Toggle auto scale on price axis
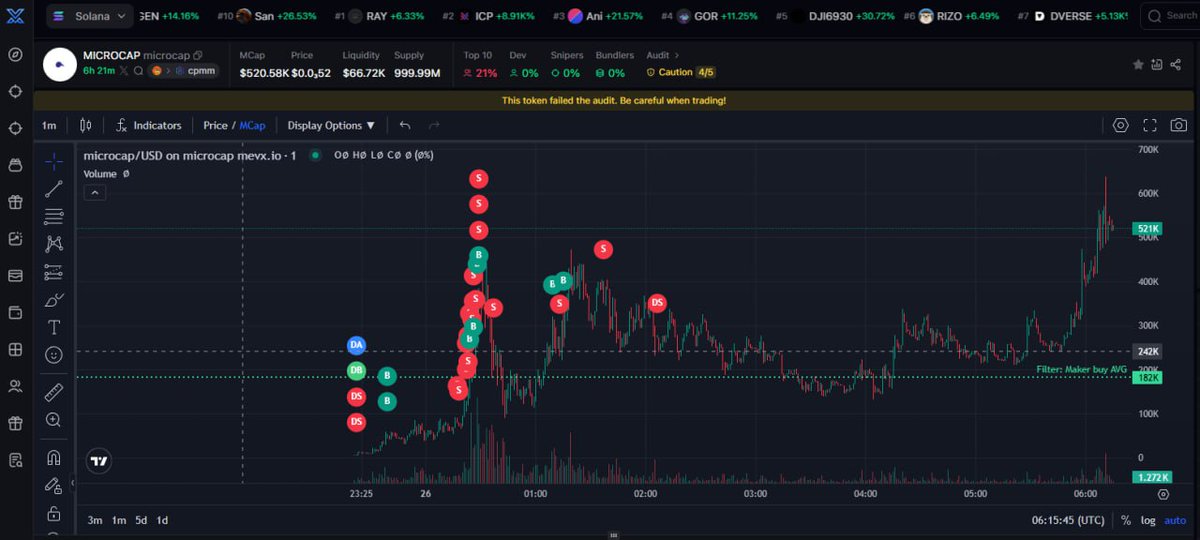 [1175, 520]
